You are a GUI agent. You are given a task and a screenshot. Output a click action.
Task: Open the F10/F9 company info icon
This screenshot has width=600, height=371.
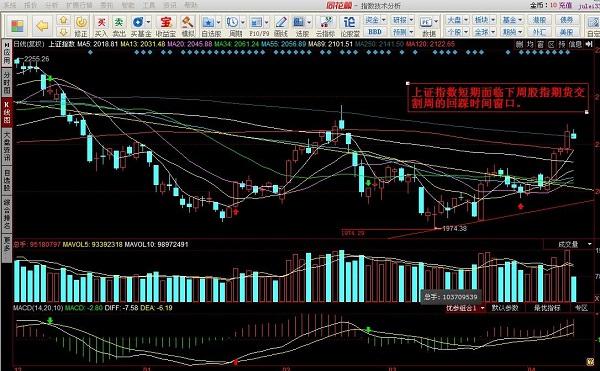coord(259,26)
